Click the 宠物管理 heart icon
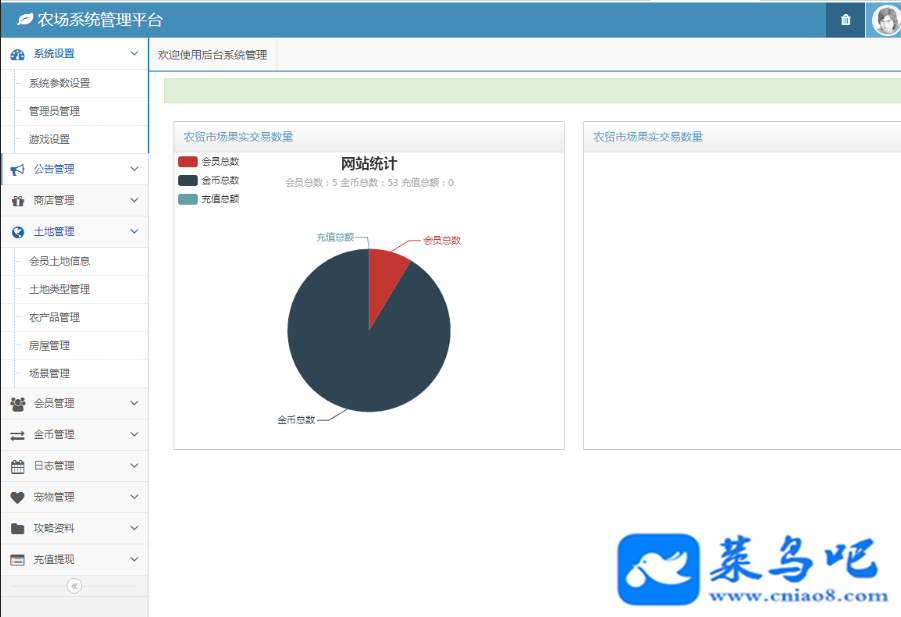The width and height of the screenshot is (901, 617). point(18,498)
